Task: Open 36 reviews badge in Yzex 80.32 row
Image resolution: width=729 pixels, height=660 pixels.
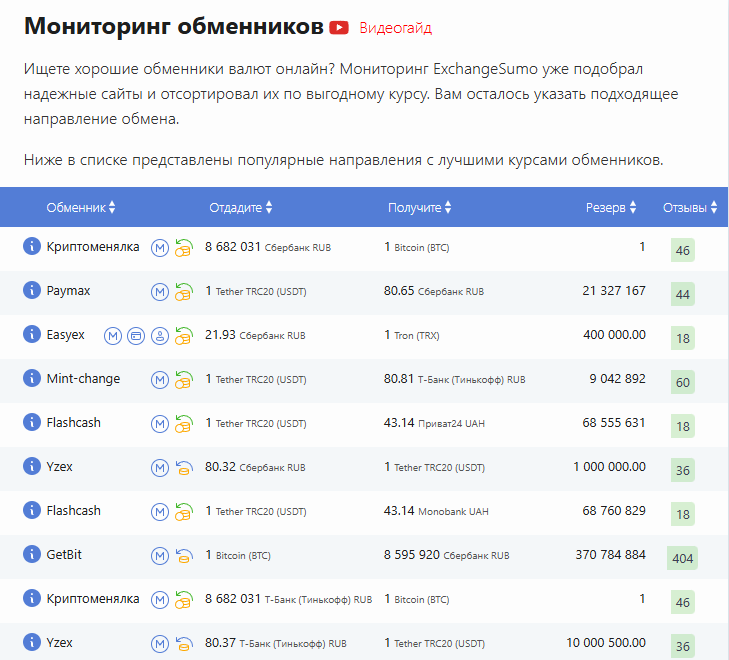Action: point(683,470)
